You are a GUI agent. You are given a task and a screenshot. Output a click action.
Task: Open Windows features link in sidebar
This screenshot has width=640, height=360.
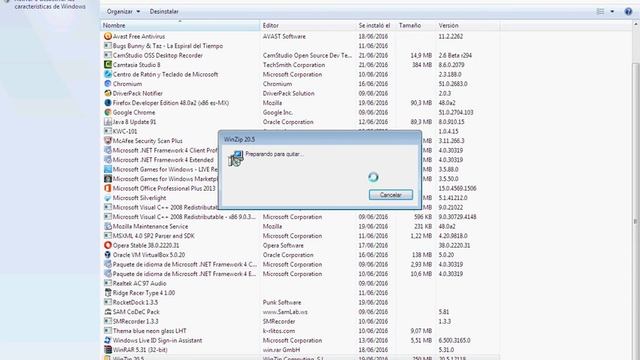tap(50, 4)
